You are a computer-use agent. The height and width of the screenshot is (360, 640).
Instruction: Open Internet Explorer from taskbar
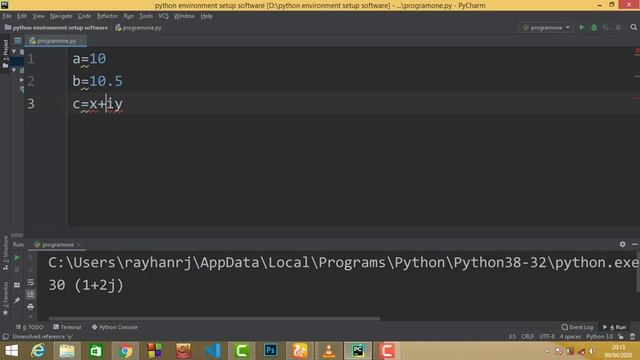pos(38,351)
